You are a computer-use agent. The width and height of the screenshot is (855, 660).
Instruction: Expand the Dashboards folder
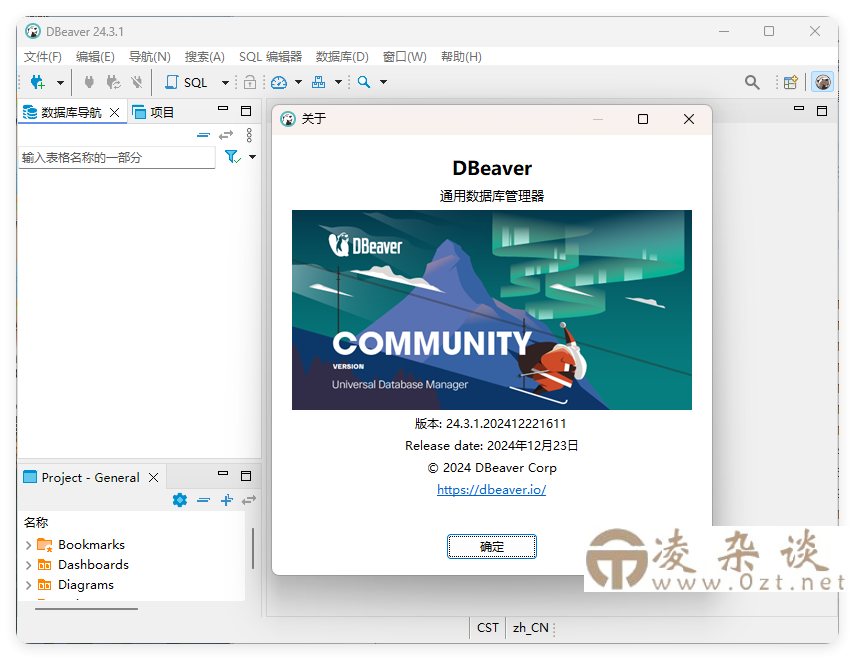point(28,565)
